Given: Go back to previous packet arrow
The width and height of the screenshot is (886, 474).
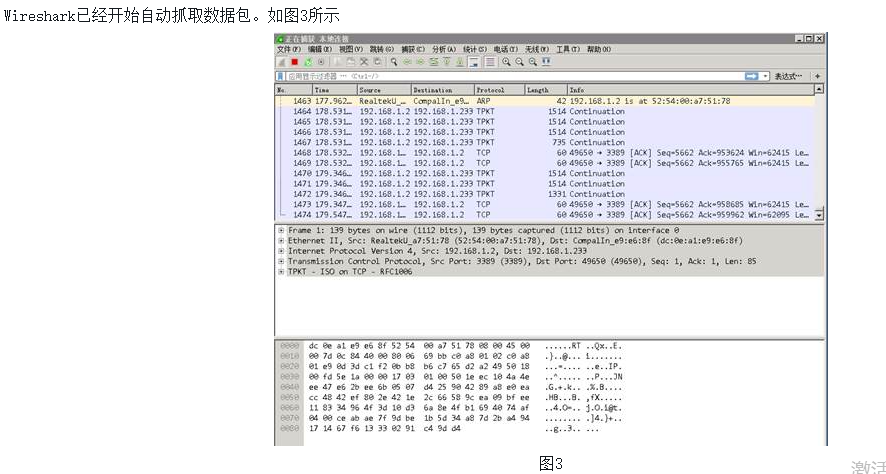Looking at the screenshot, I should (x=407, y=62).
